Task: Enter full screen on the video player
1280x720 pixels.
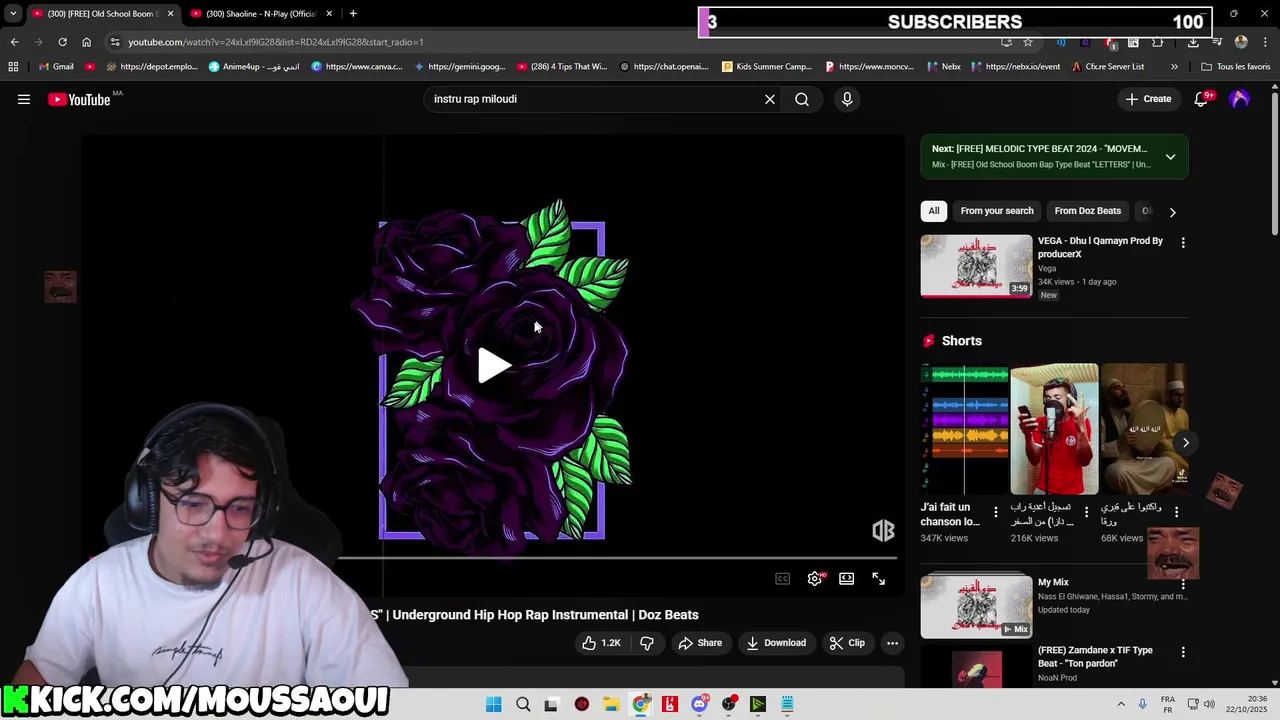Action: [x=879, y=579]
